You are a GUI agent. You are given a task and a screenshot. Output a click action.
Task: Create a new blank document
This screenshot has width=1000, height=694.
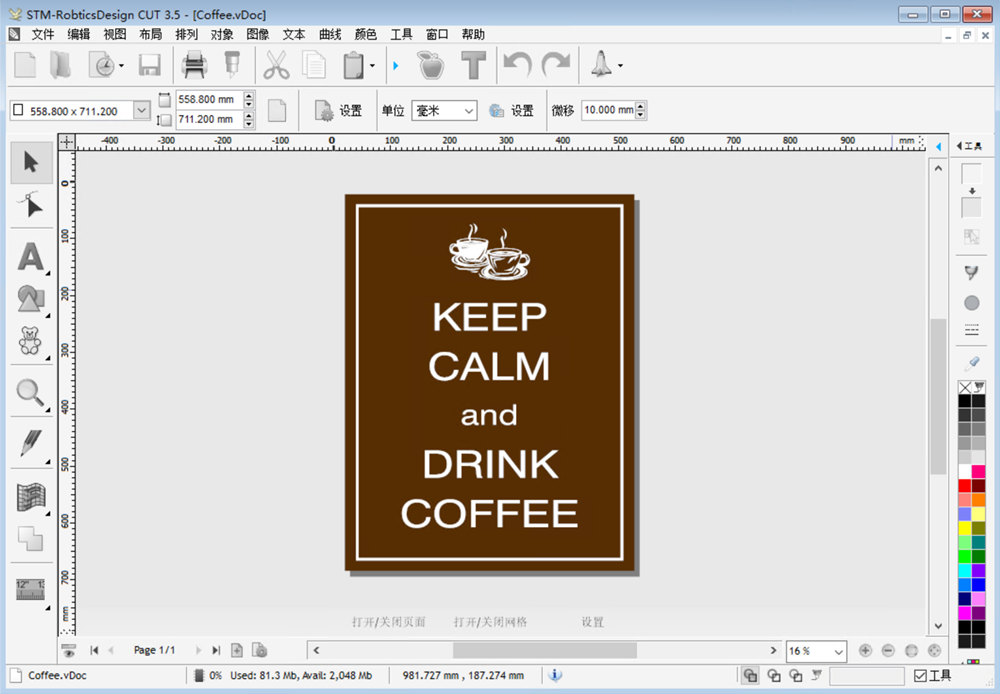point(26,64)
